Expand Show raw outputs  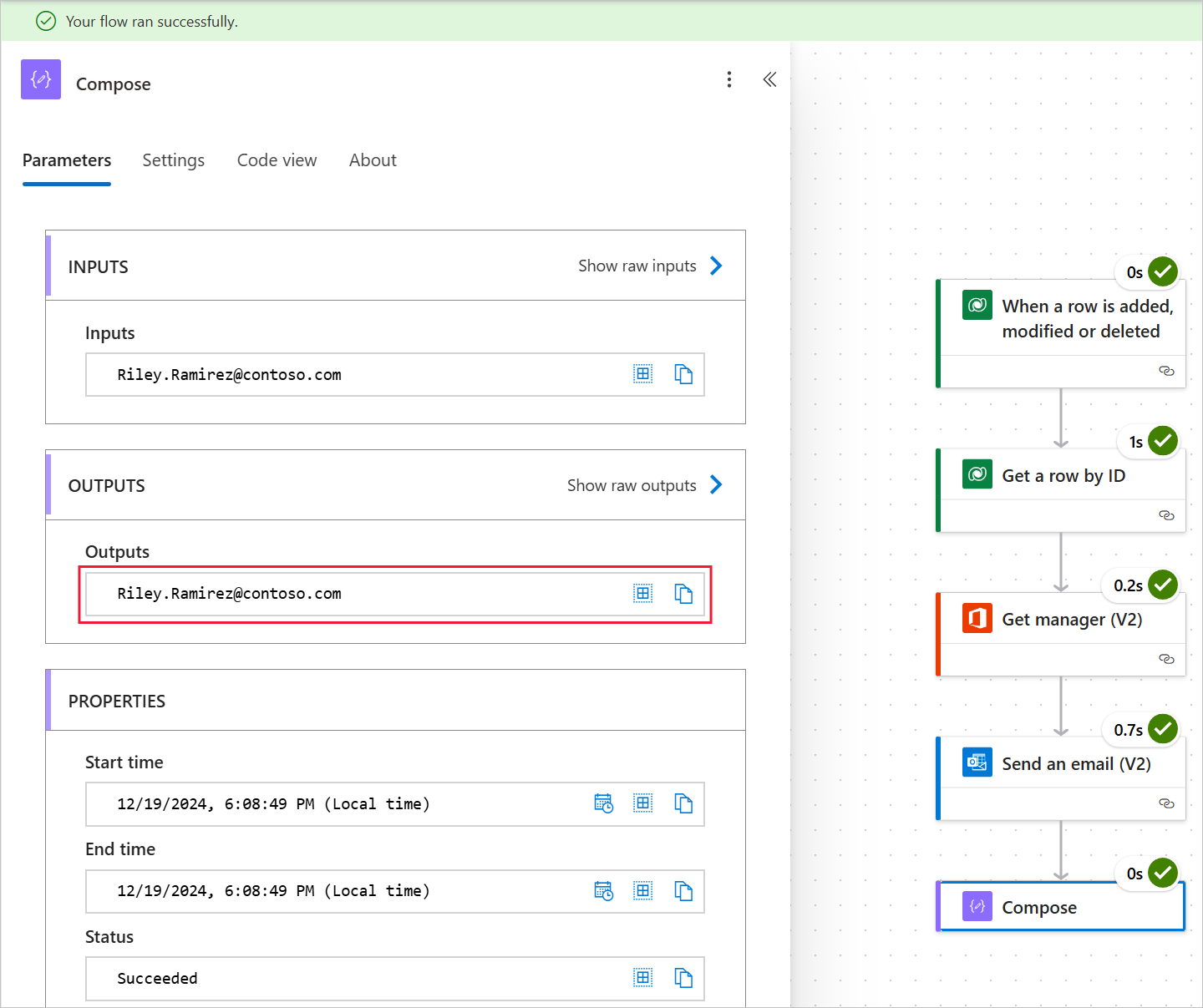(x=645, y=485)
